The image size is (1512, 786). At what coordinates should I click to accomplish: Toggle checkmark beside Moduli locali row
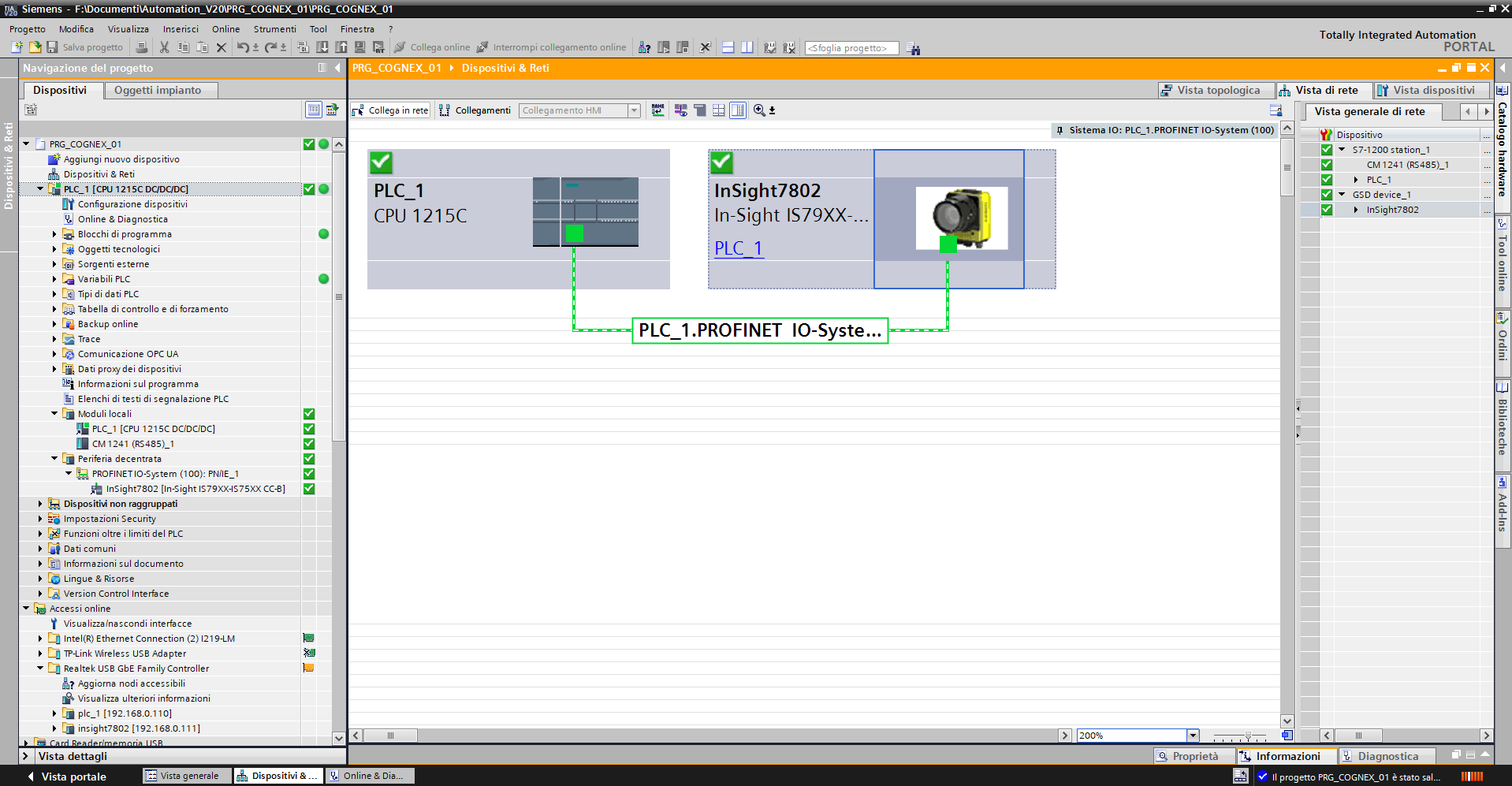click(x=309, y=414)
